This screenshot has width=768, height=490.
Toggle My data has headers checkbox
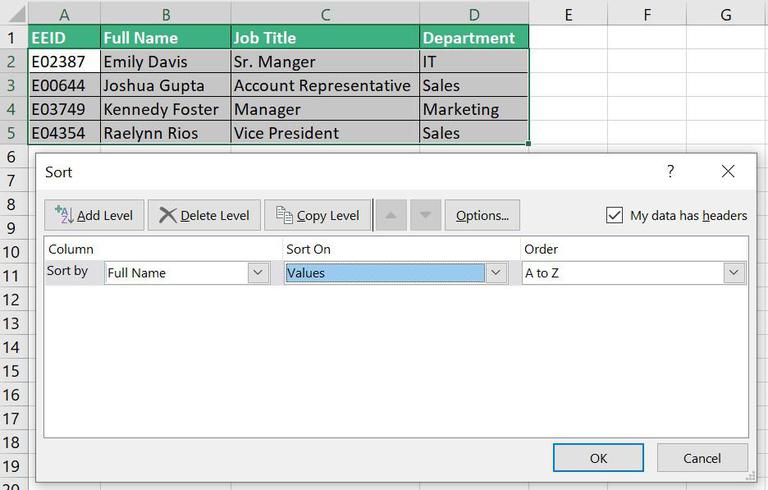click(614, 215)
